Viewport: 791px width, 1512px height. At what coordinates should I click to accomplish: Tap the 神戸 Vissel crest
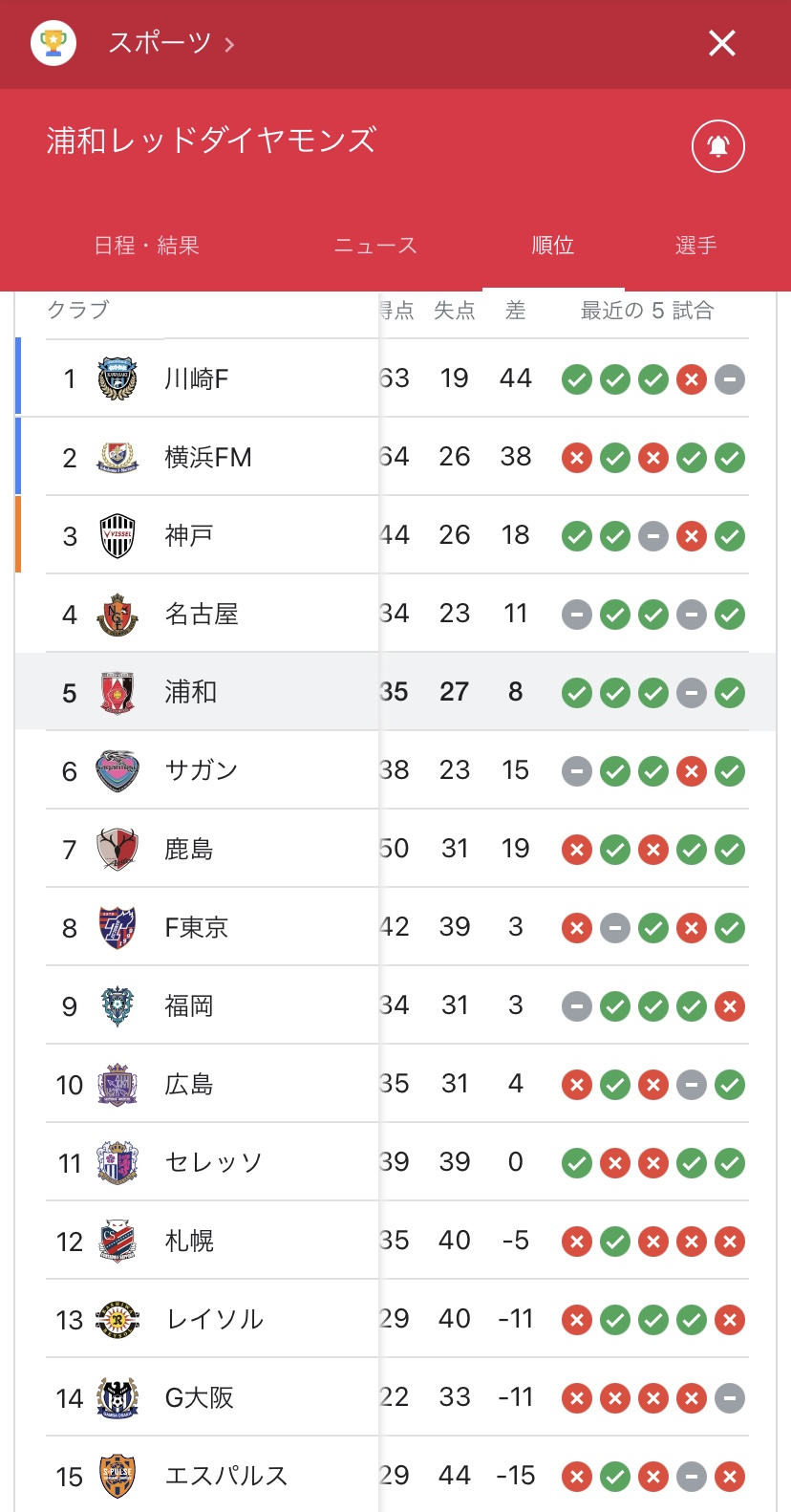118,535
